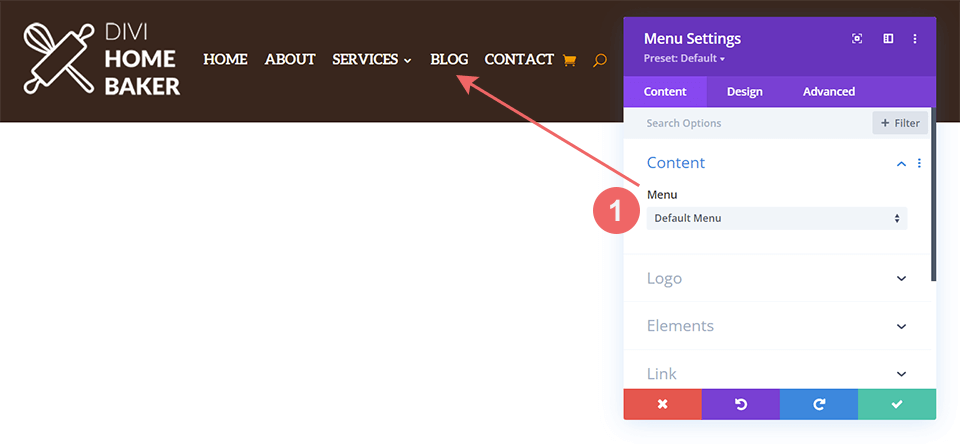
Task: Collapse the Content section chevron
Action: [901, 163]
